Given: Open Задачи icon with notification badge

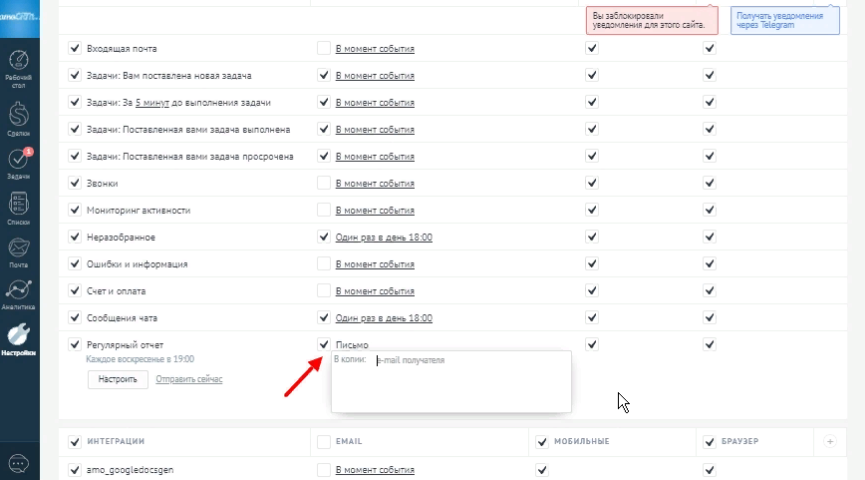Looking at the screenshot, I should pyautogui.click(x=18, y=162).
